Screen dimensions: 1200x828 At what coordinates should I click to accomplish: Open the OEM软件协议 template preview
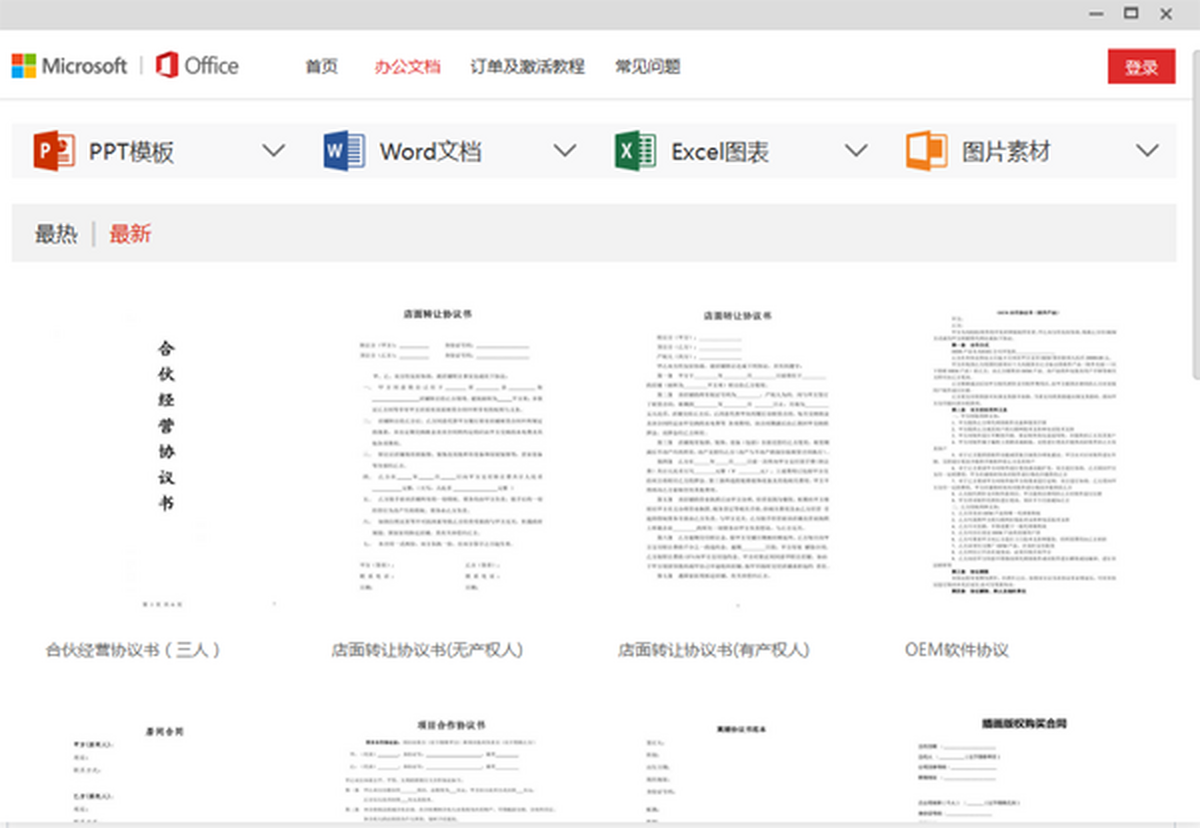[x=1020, y=455]
